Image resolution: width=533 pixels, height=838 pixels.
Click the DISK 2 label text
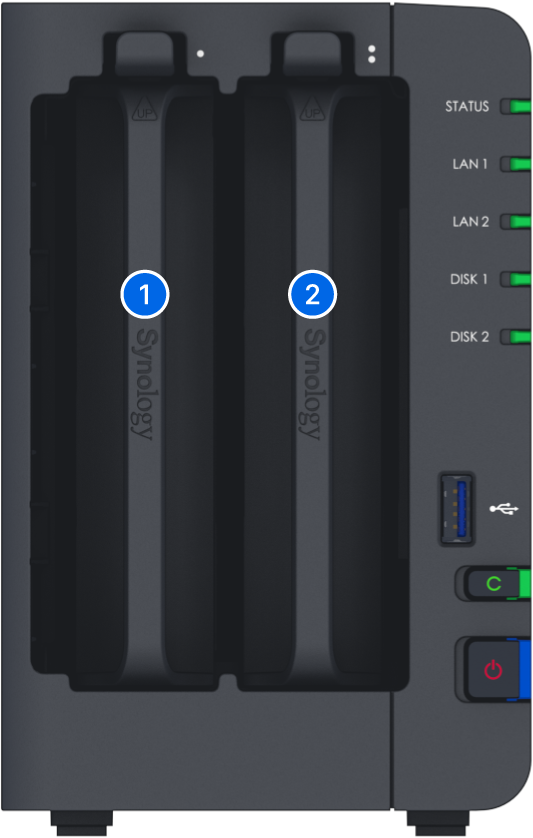click(469, 337)
